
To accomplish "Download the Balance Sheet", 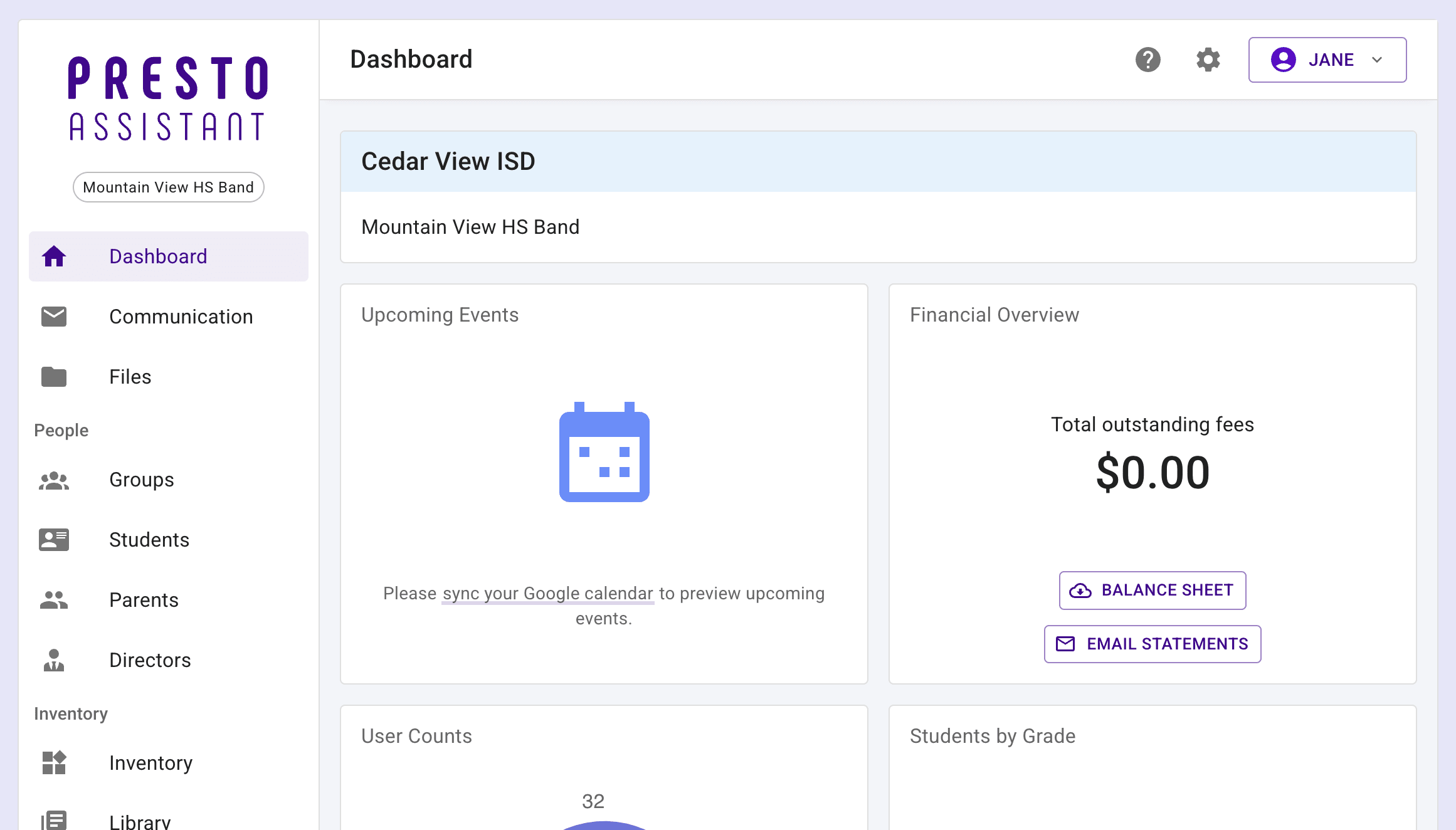I will coord(1152,591).
